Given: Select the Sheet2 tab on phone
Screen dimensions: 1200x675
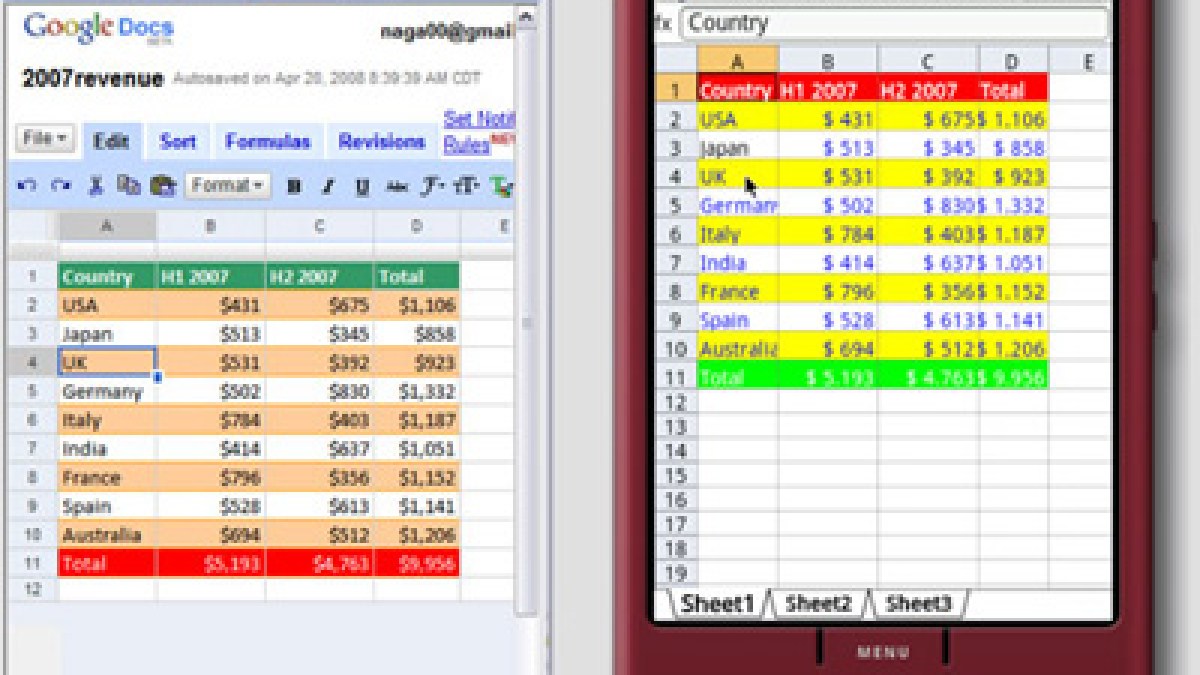Looking at the screenshot, I should [x=818, y=603].
